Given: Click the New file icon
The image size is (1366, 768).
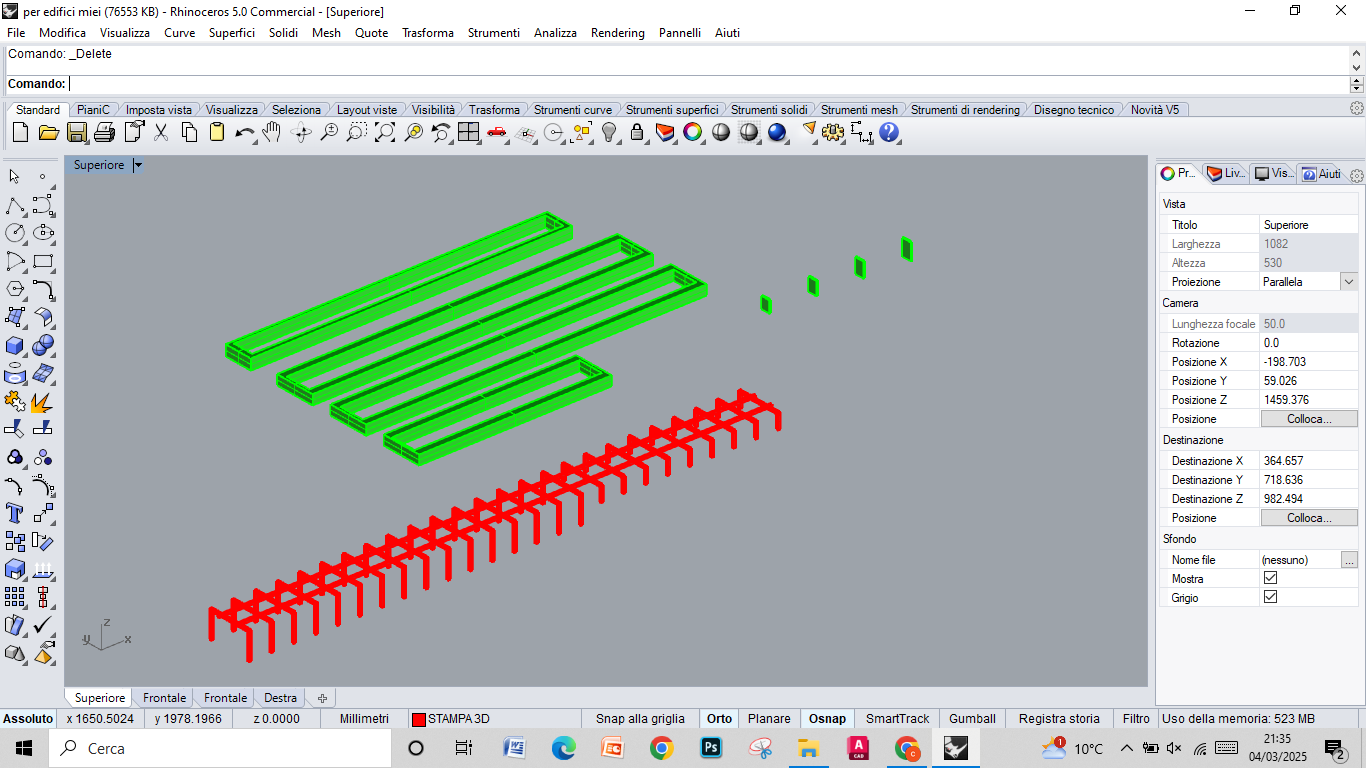Looking at the screenshot, I should coord(20,132).
